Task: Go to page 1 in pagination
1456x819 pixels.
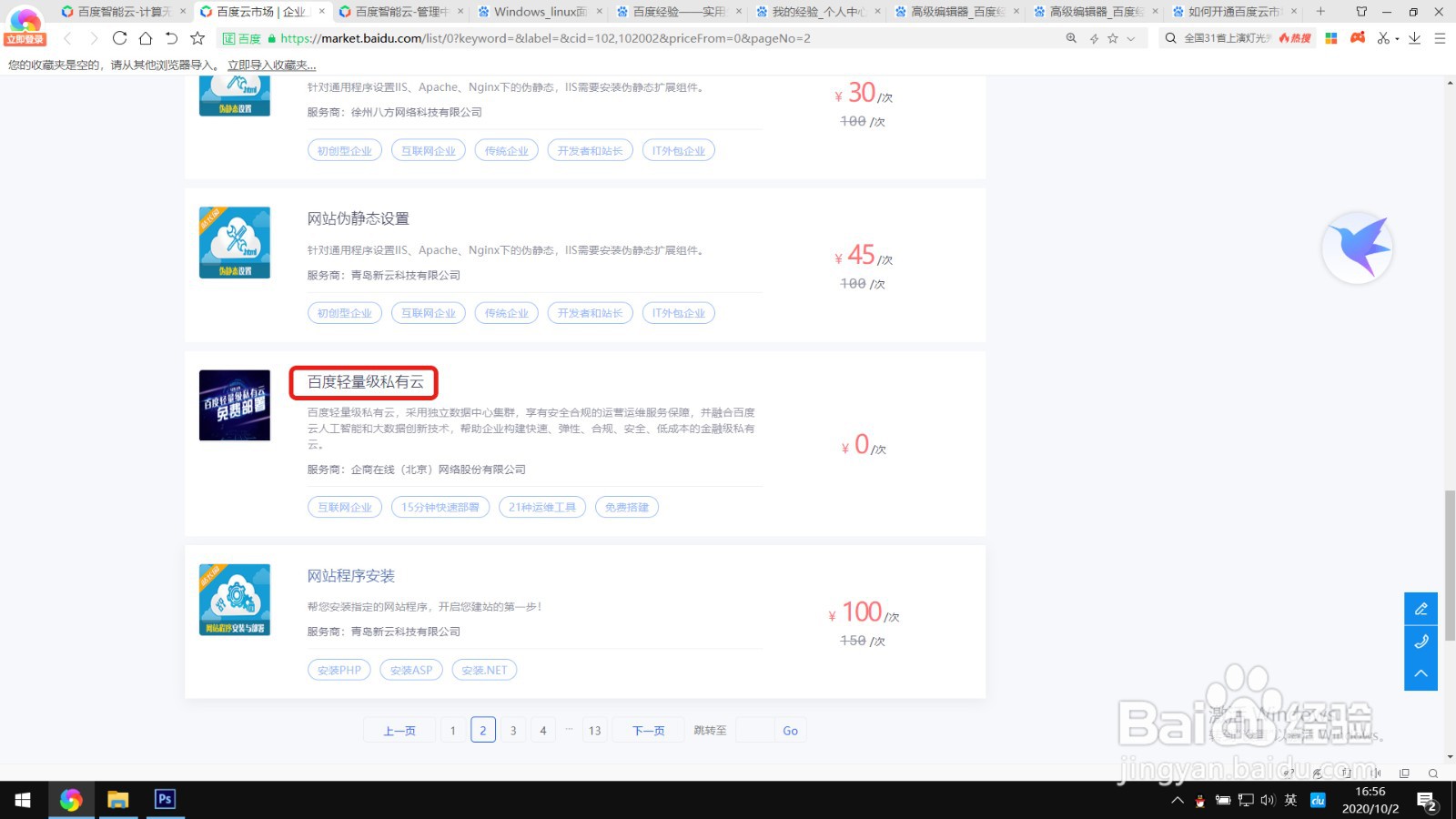Action: (x=453, y=730)
